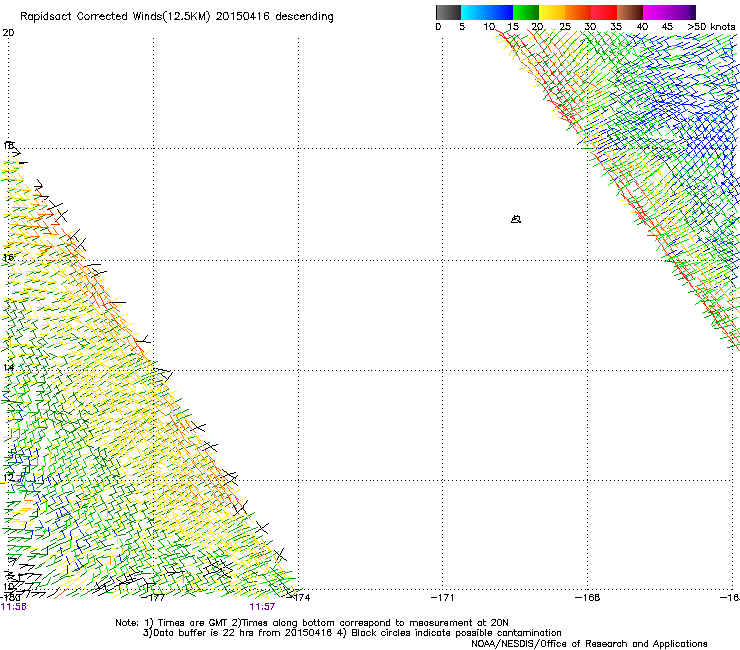Viewport: 740px width, 650px height.
Task: Click the '-177' longitude axis label
Action: click(154, 598)
